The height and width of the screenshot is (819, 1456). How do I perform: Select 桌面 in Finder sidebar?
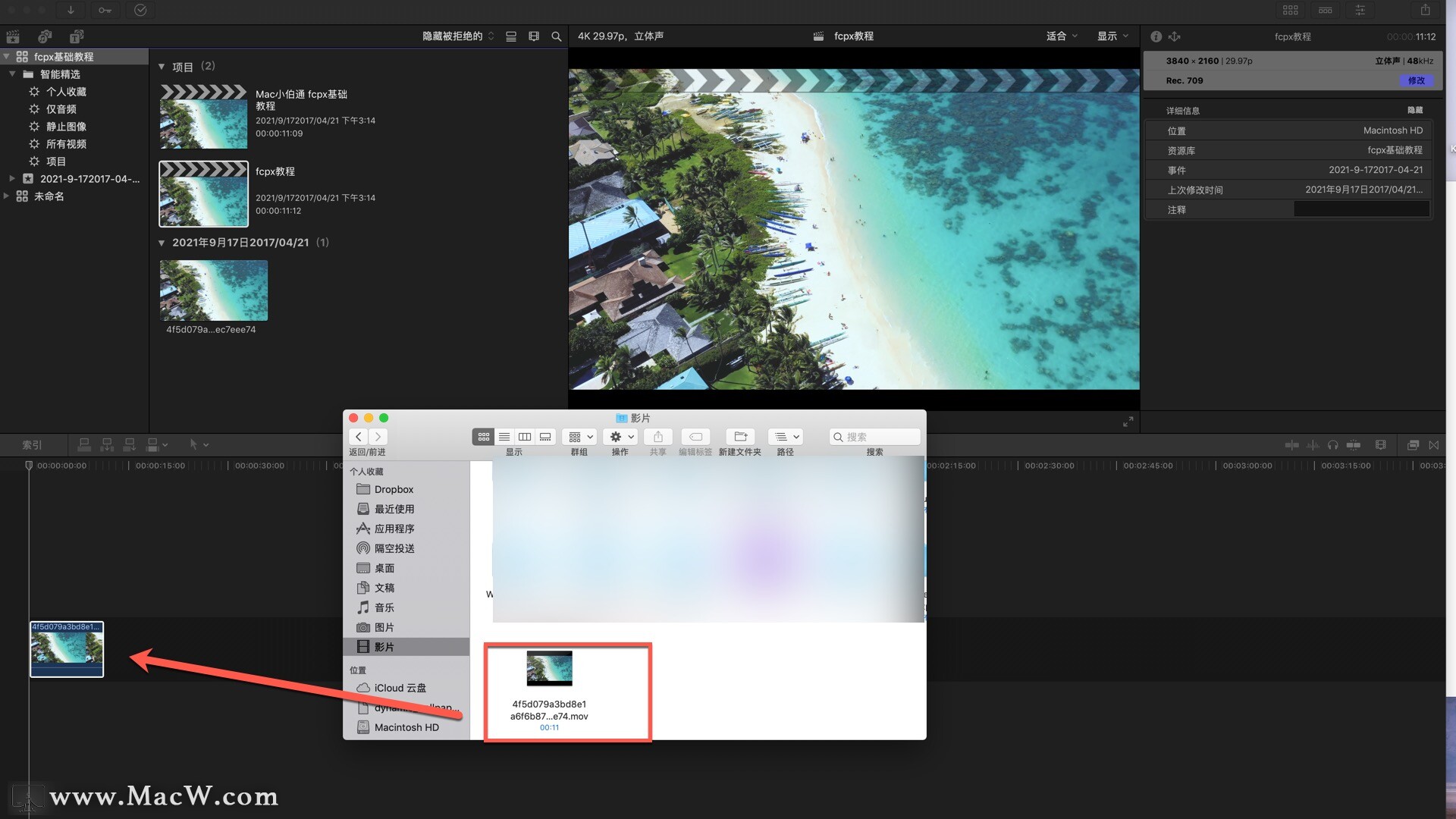384,568
